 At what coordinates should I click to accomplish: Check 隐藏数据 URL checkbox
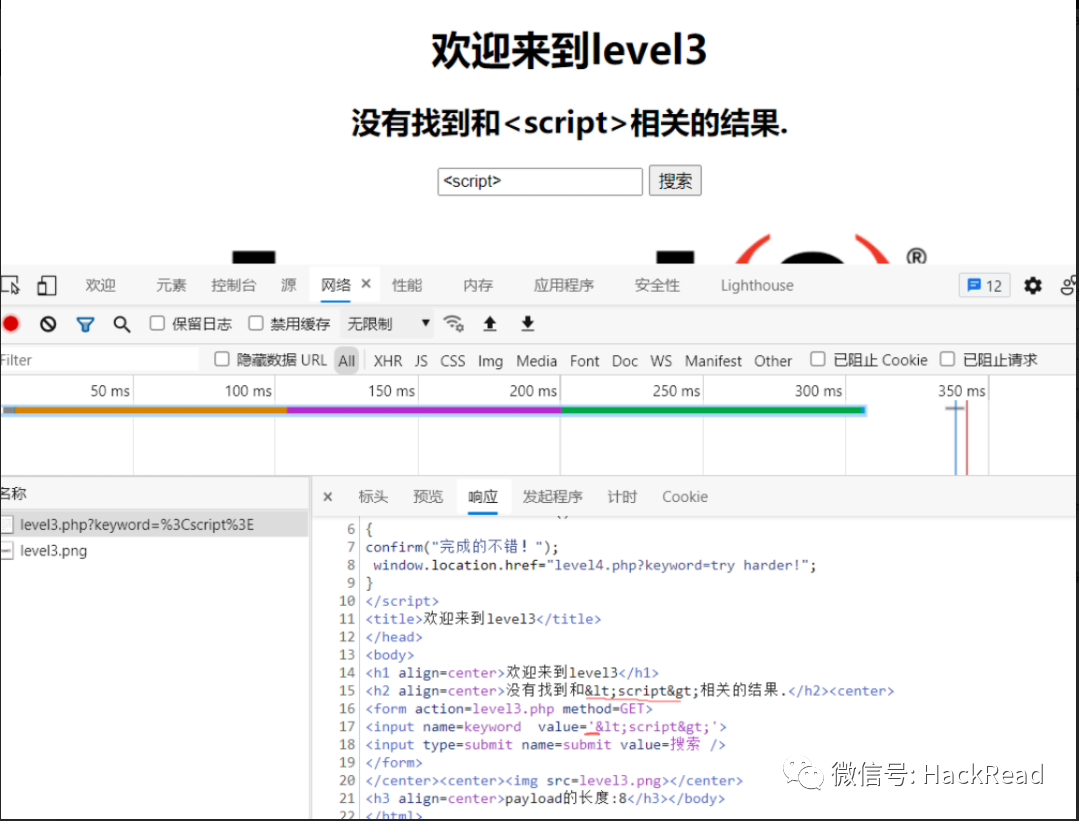pyautogui.click(x=222, y=359)
